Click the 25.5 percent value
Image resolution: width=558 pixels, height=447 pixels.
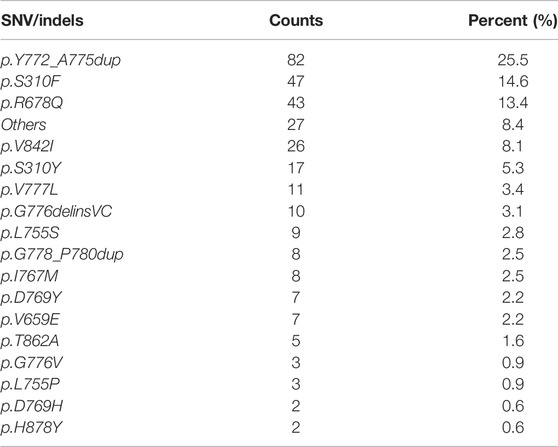tap(513, 60)
